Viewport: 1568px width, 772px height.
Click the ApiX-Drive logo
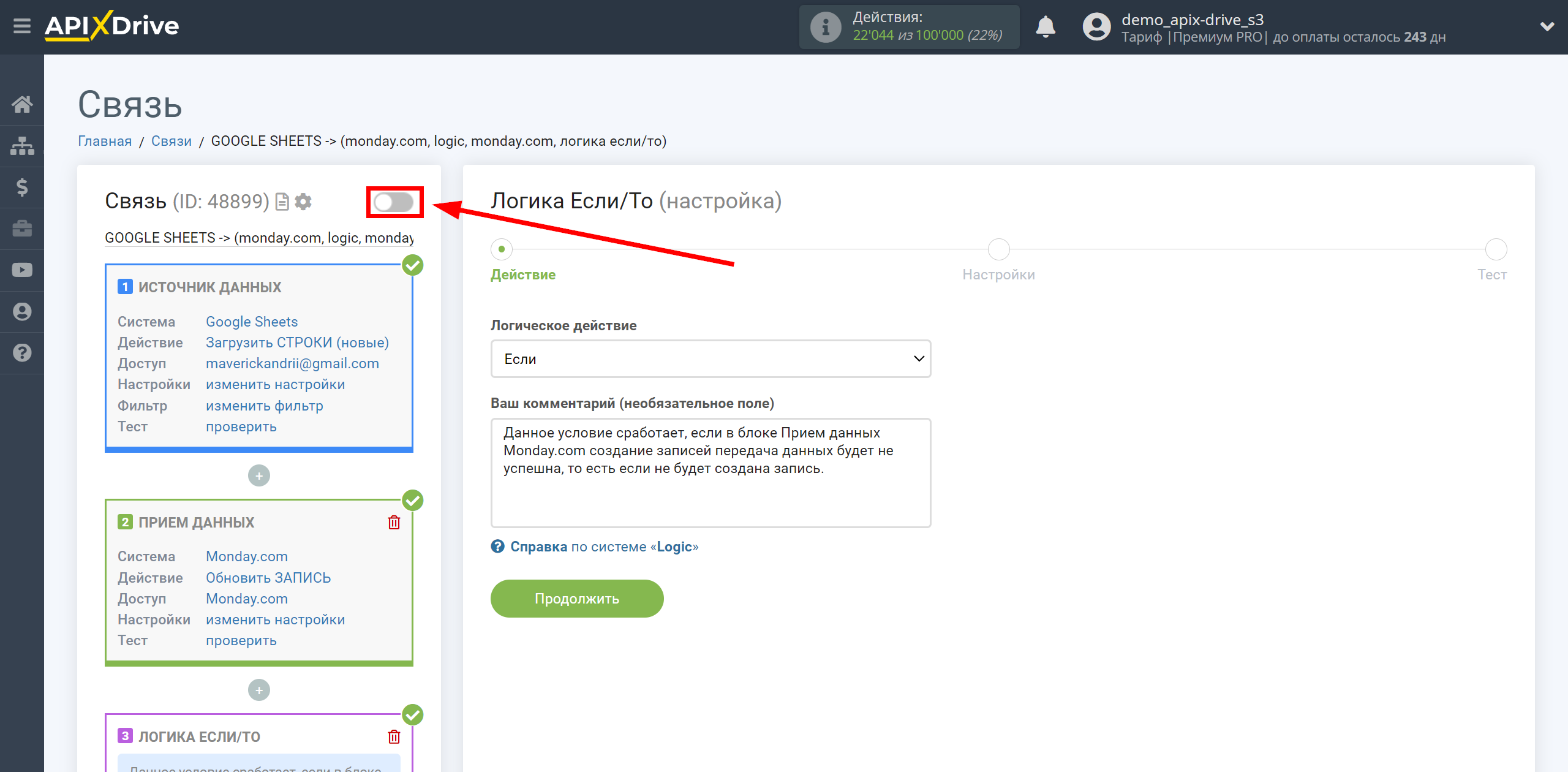pyautogui.click(x=112, y=26)
